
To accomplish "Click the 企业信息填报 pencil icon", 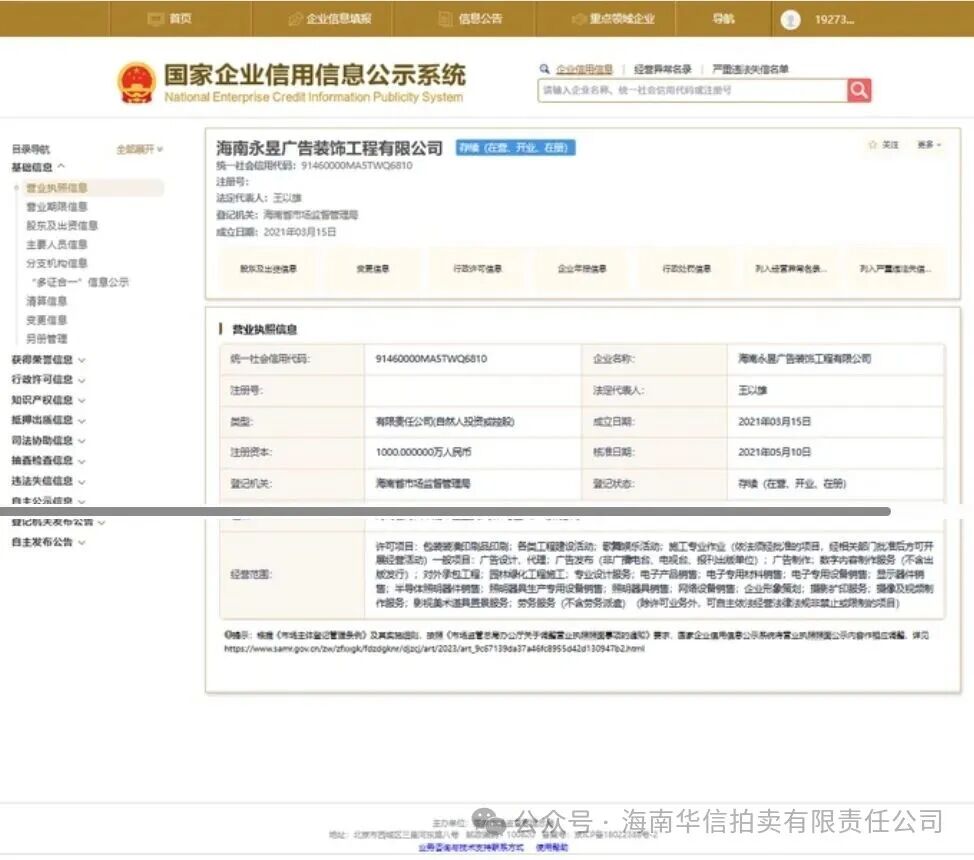I will (x=295, y=19).
